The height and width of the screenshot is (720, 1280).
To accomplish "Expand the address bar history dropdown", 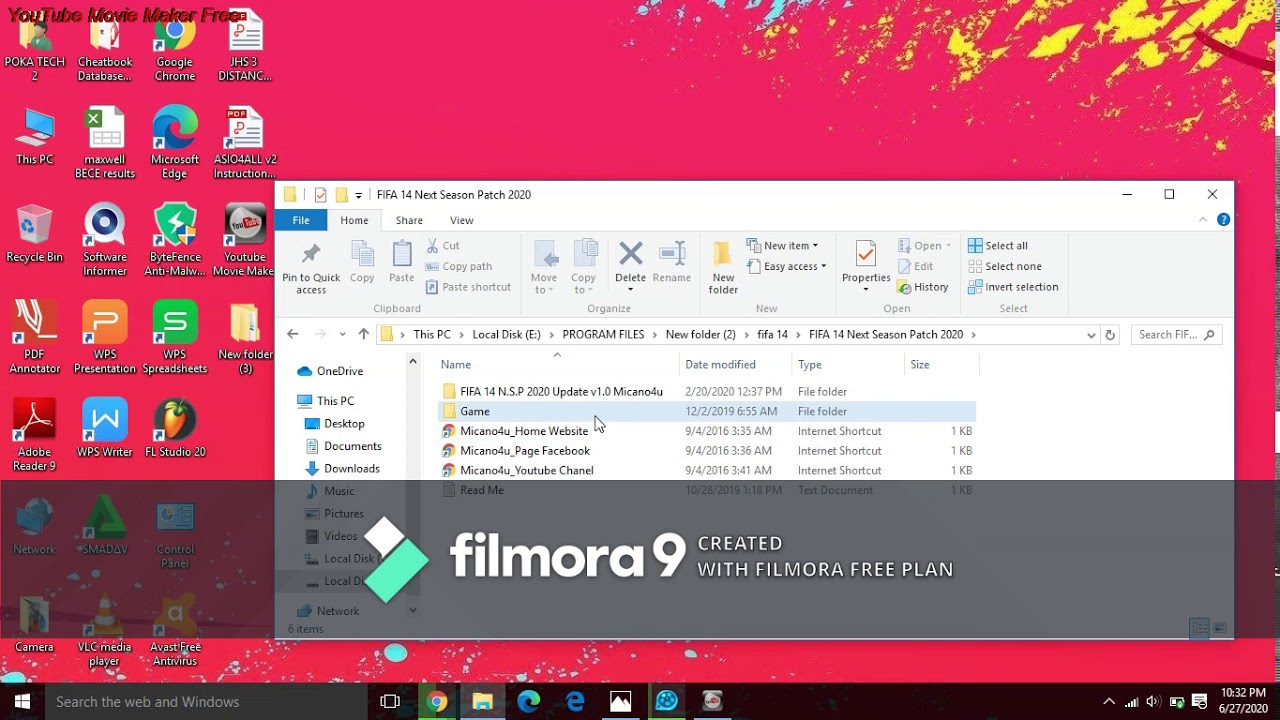I will click(x=1090, y=335).
